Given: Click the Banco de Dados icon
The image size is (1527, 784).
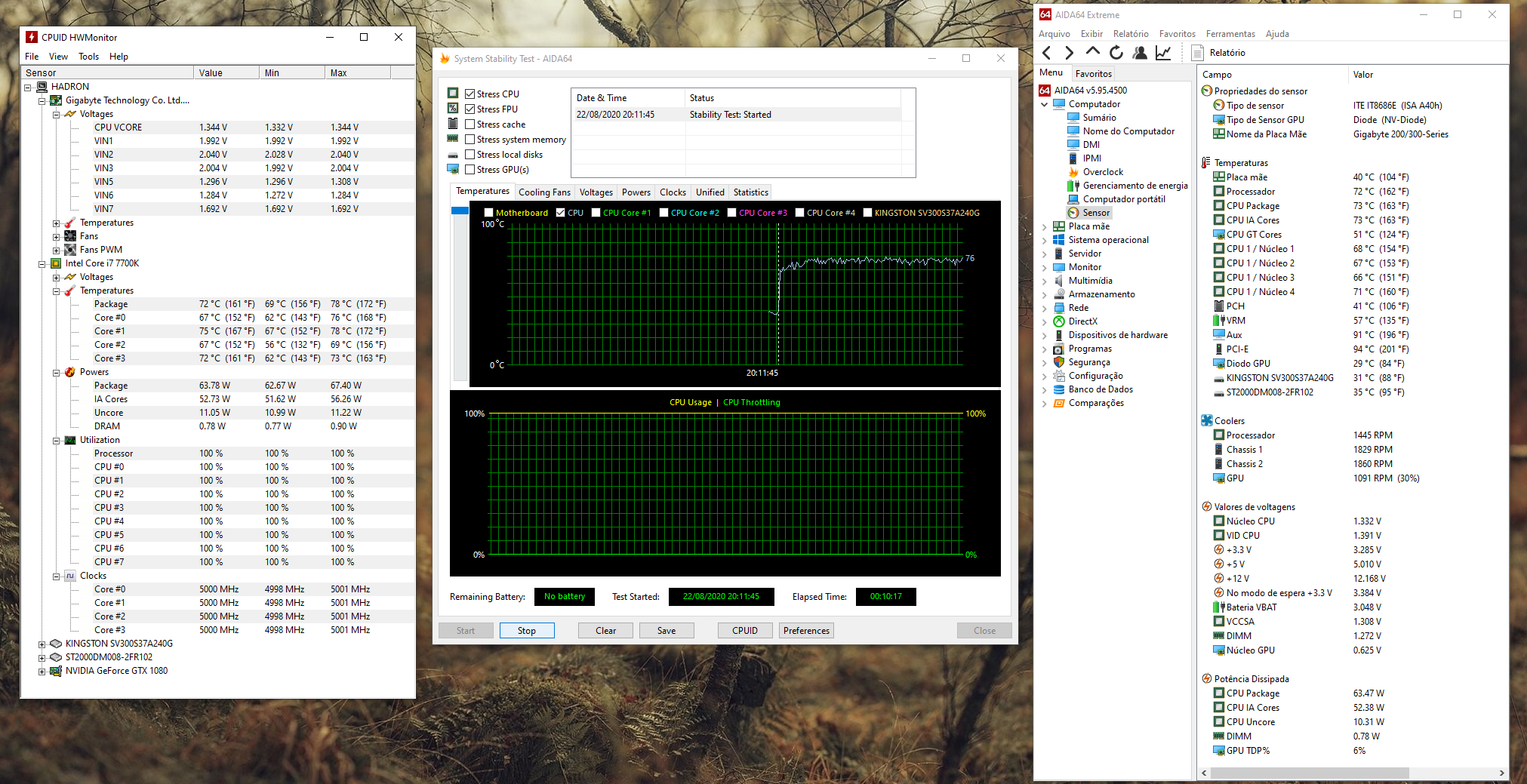Looking at the screenshot, I should [x=1059, y=389].
